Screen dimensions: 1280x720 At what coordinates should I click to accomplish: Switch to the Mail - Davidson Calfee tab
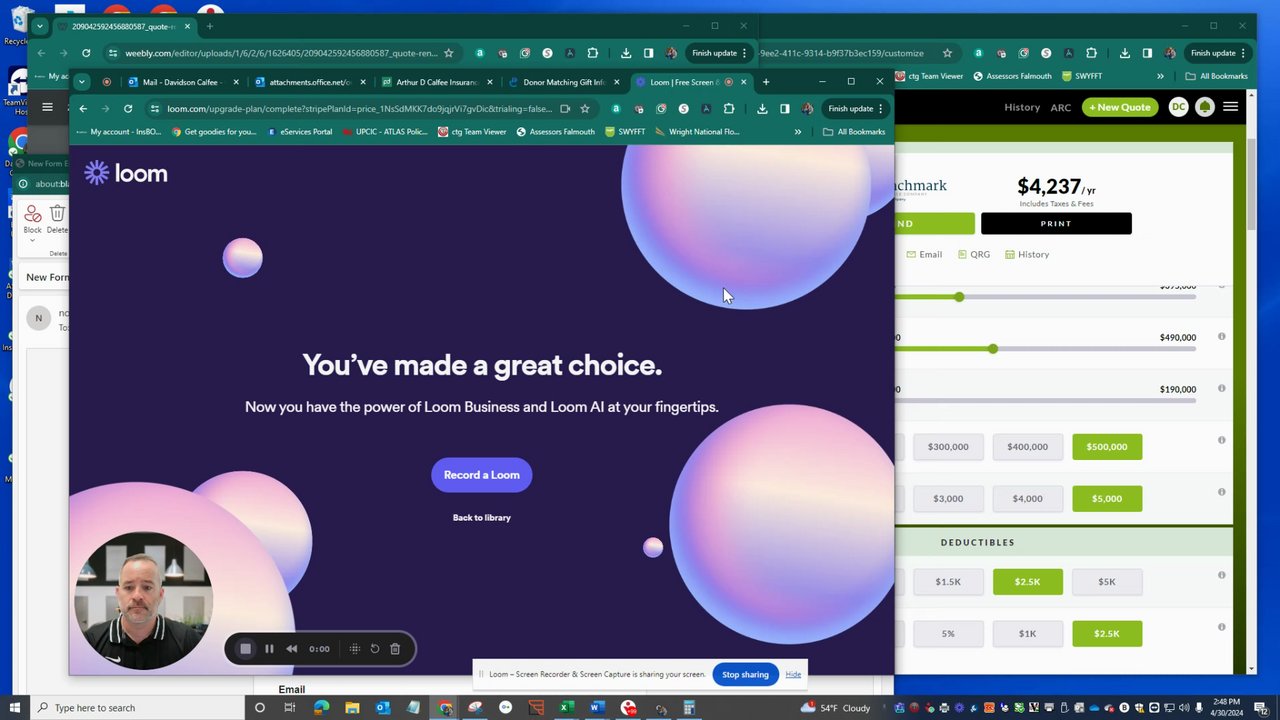[x=184, y=82]
